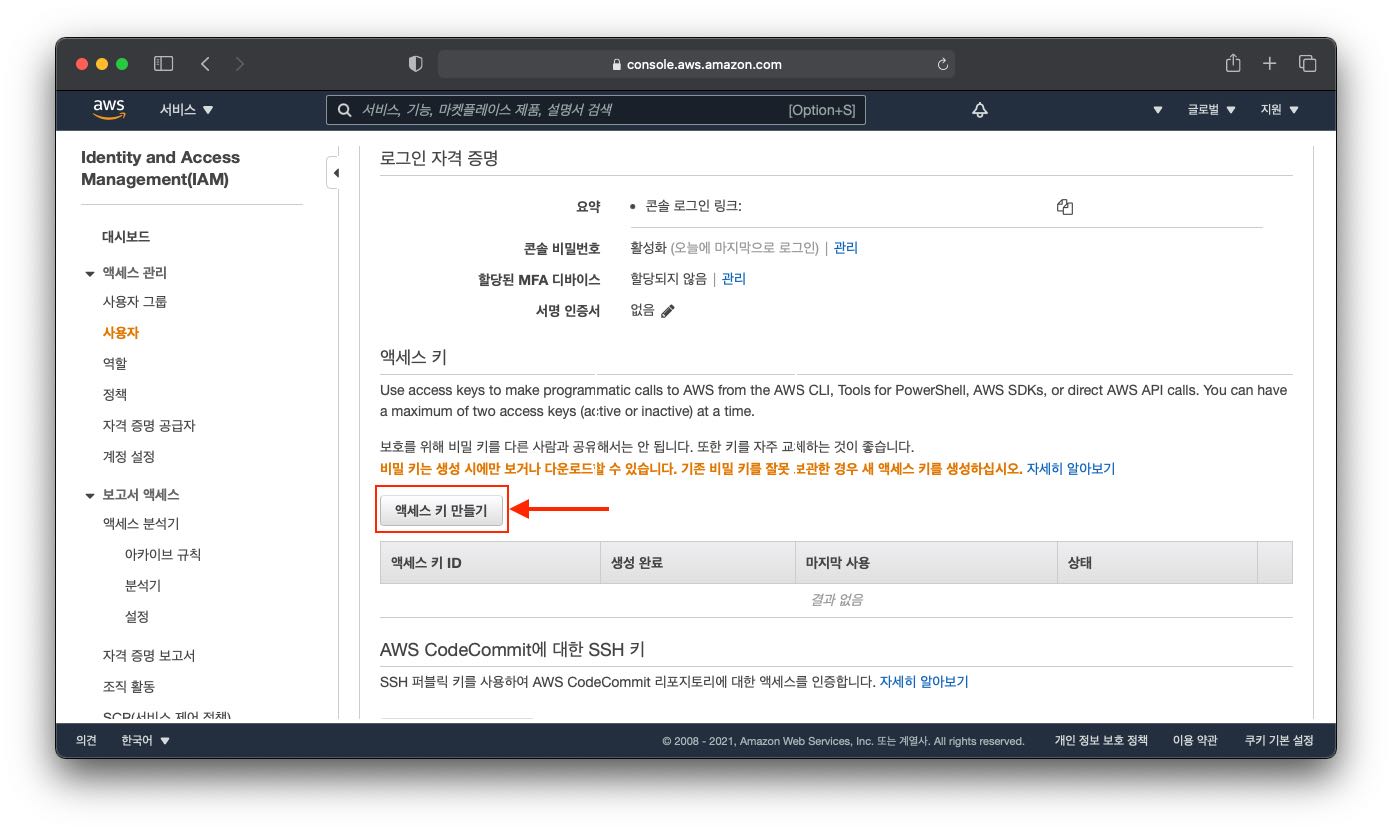Image resolution: width=1392 pixels, height=832 pixels.
Task: Click the search magnifier icon
Action: tap(344, 110)
